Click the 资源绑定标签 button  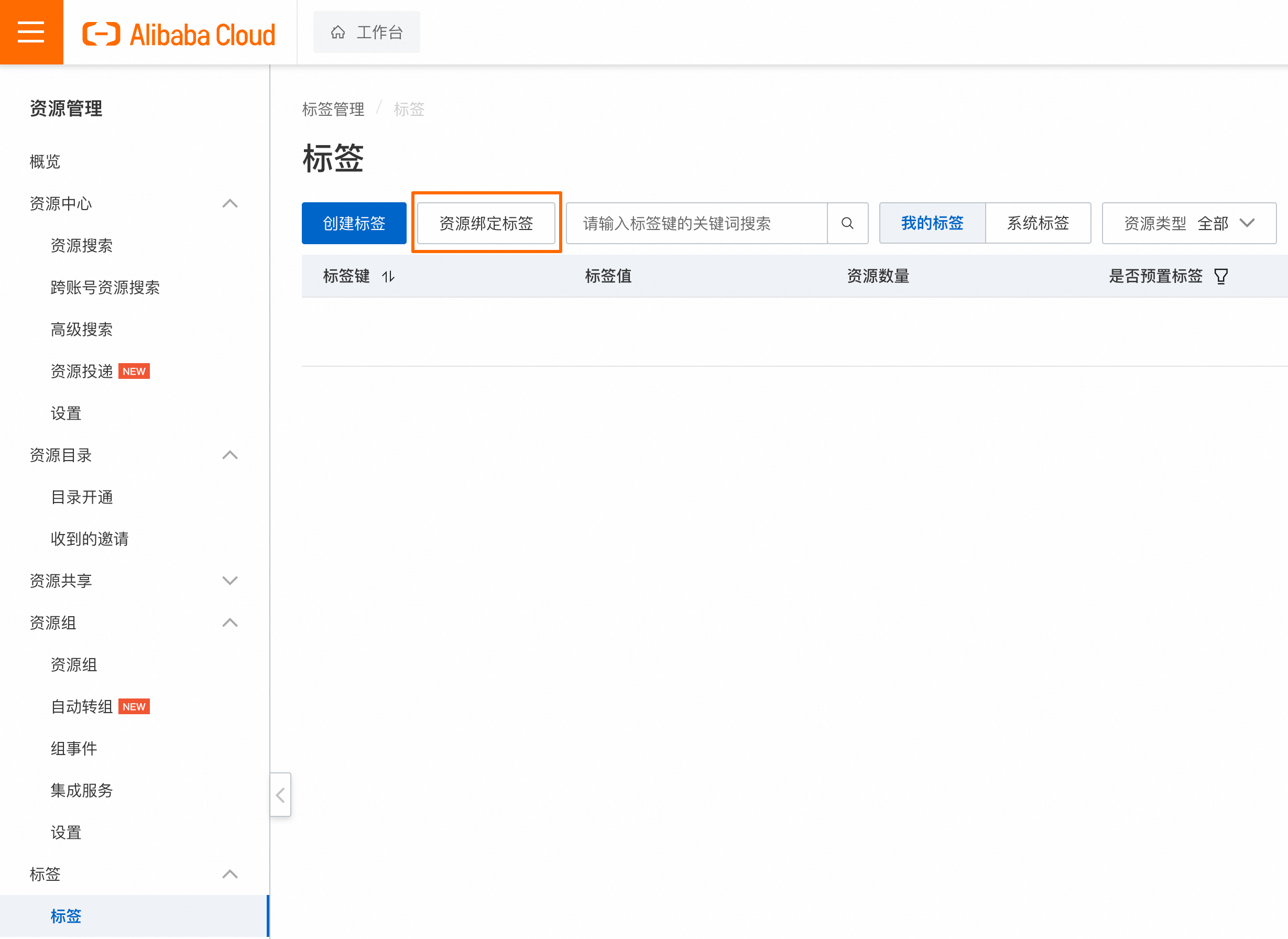(486, 223)
